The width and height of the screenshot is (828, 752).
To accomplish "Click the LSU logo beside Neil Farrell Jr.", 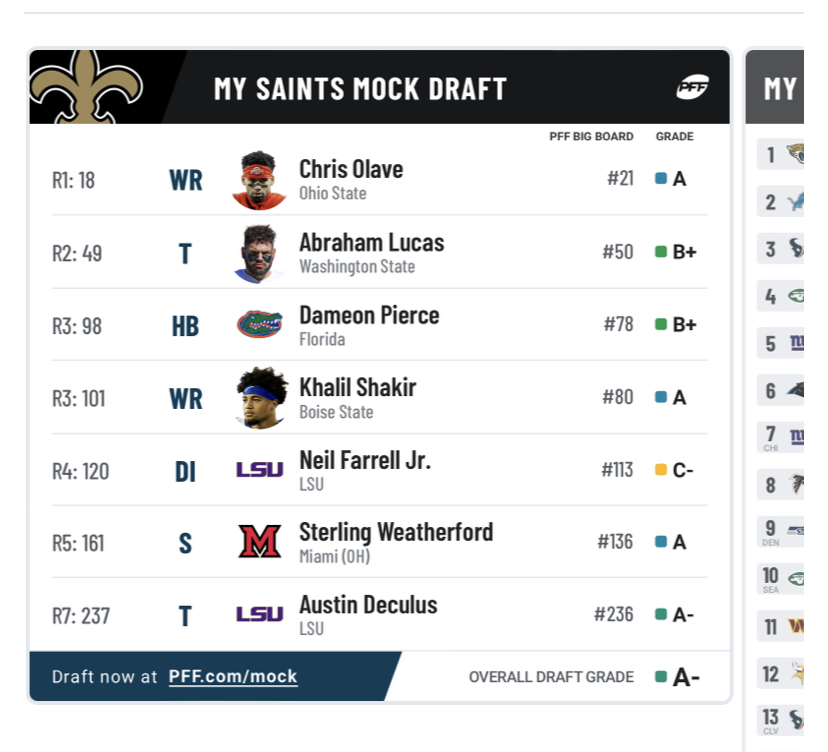I will pos(259,469).
